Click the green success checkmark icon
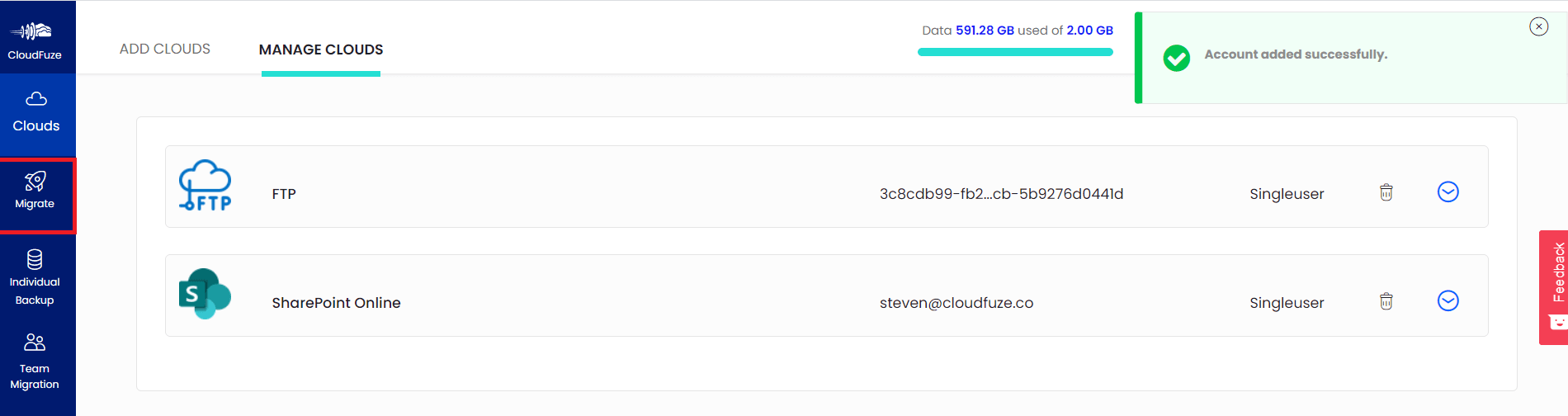1568x416 pixels. [x=1177, y=58]
